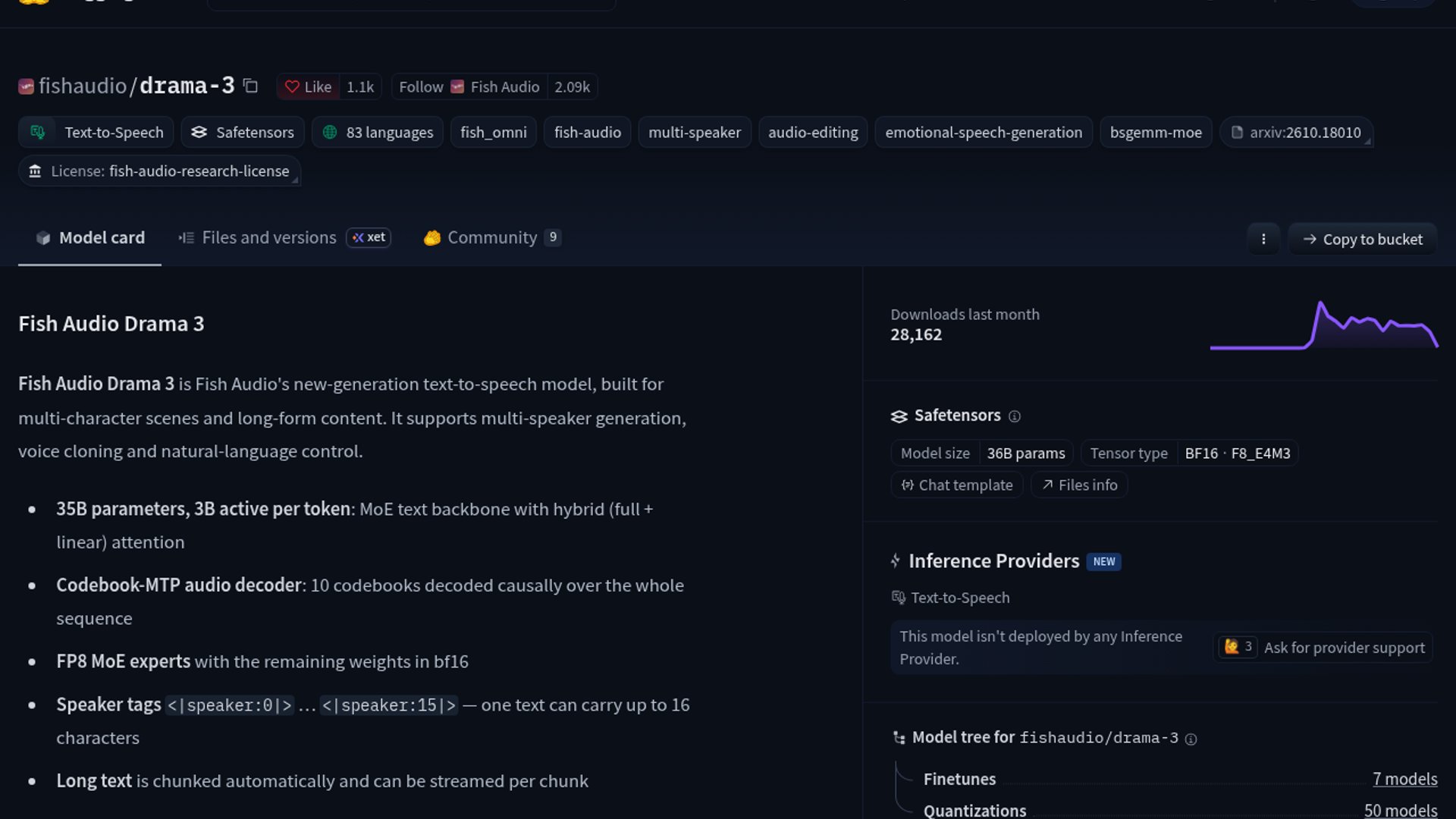Open the 2.09k followers count
Viewport: 1456px width, 819px height.
point(572,87)
